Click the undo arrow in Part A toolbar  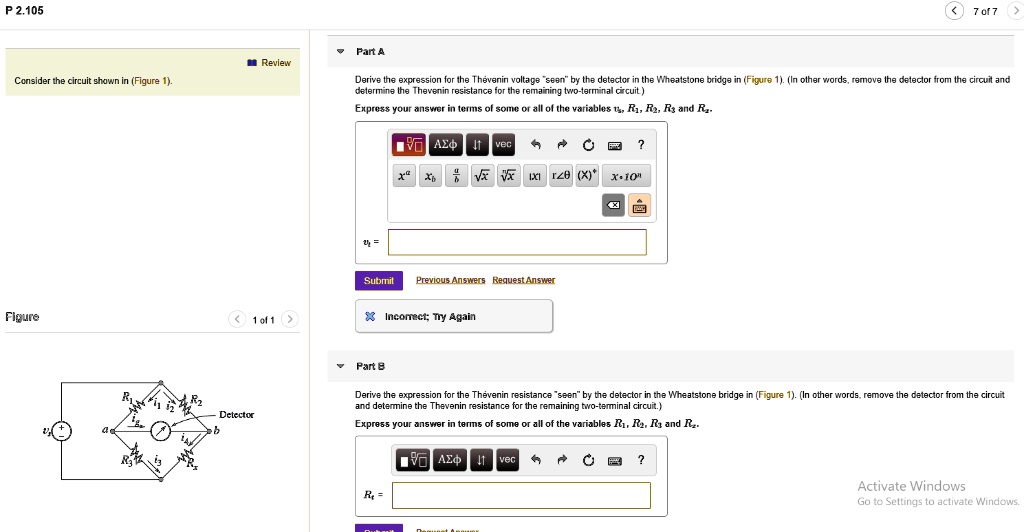(x=535, y=145)
